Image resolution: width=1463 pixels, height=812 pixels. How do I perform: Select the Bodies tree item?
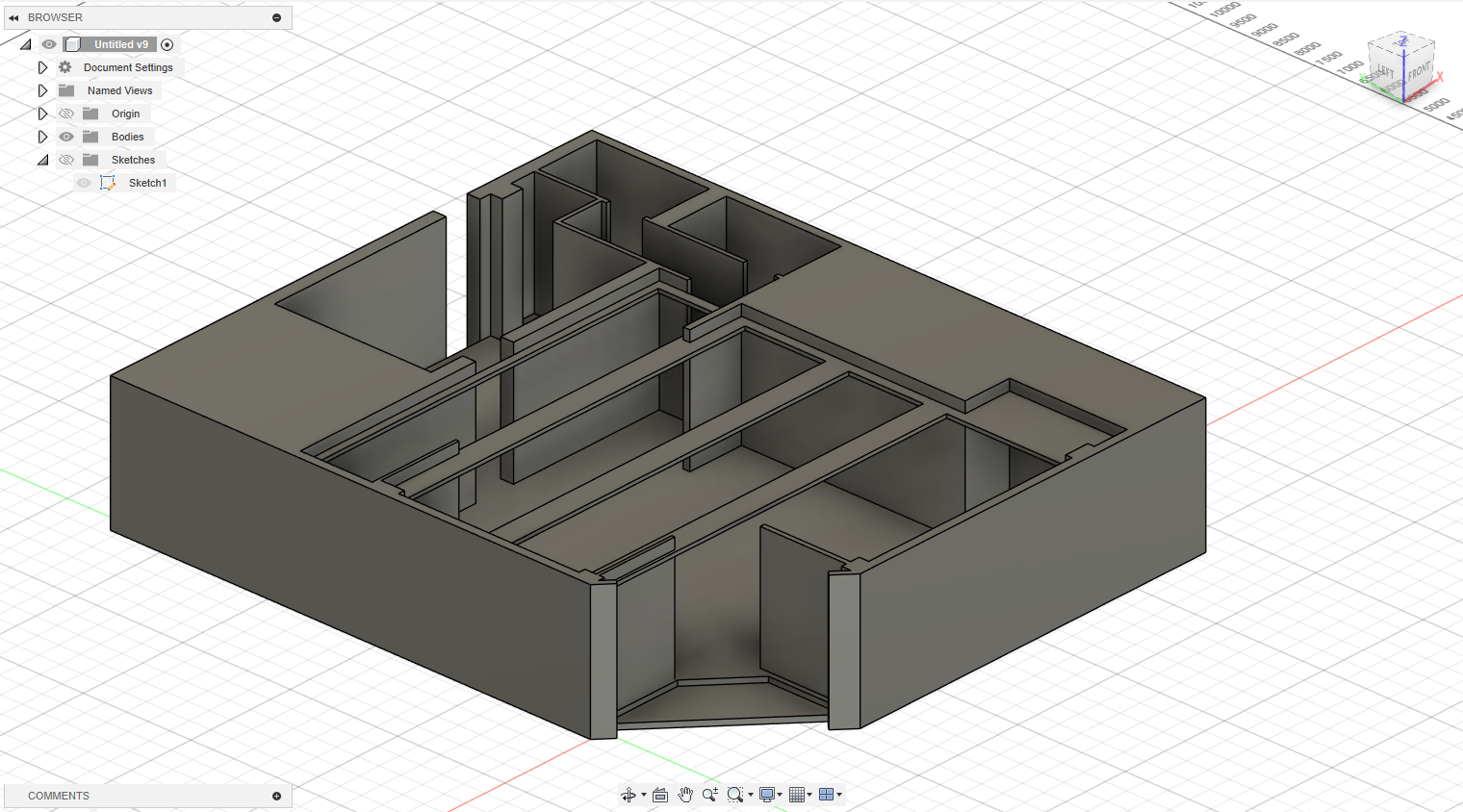[128, 137]
